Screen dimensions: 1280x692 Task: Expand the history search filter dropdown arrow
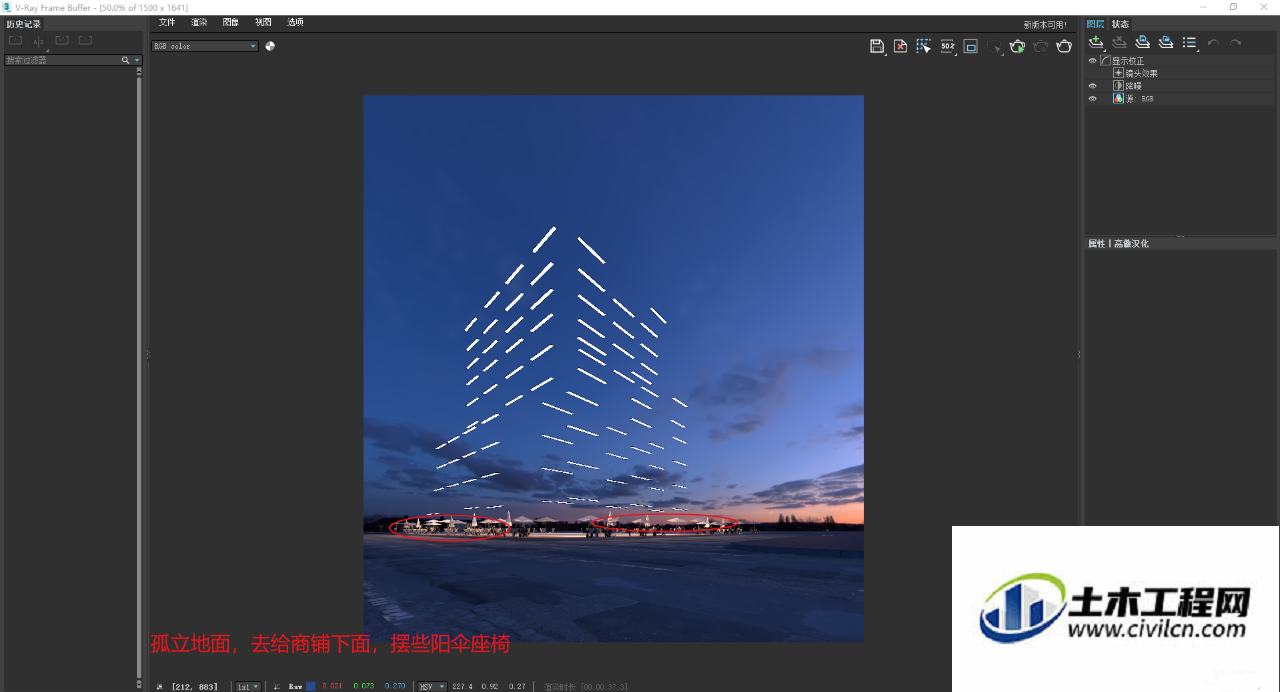137,60
